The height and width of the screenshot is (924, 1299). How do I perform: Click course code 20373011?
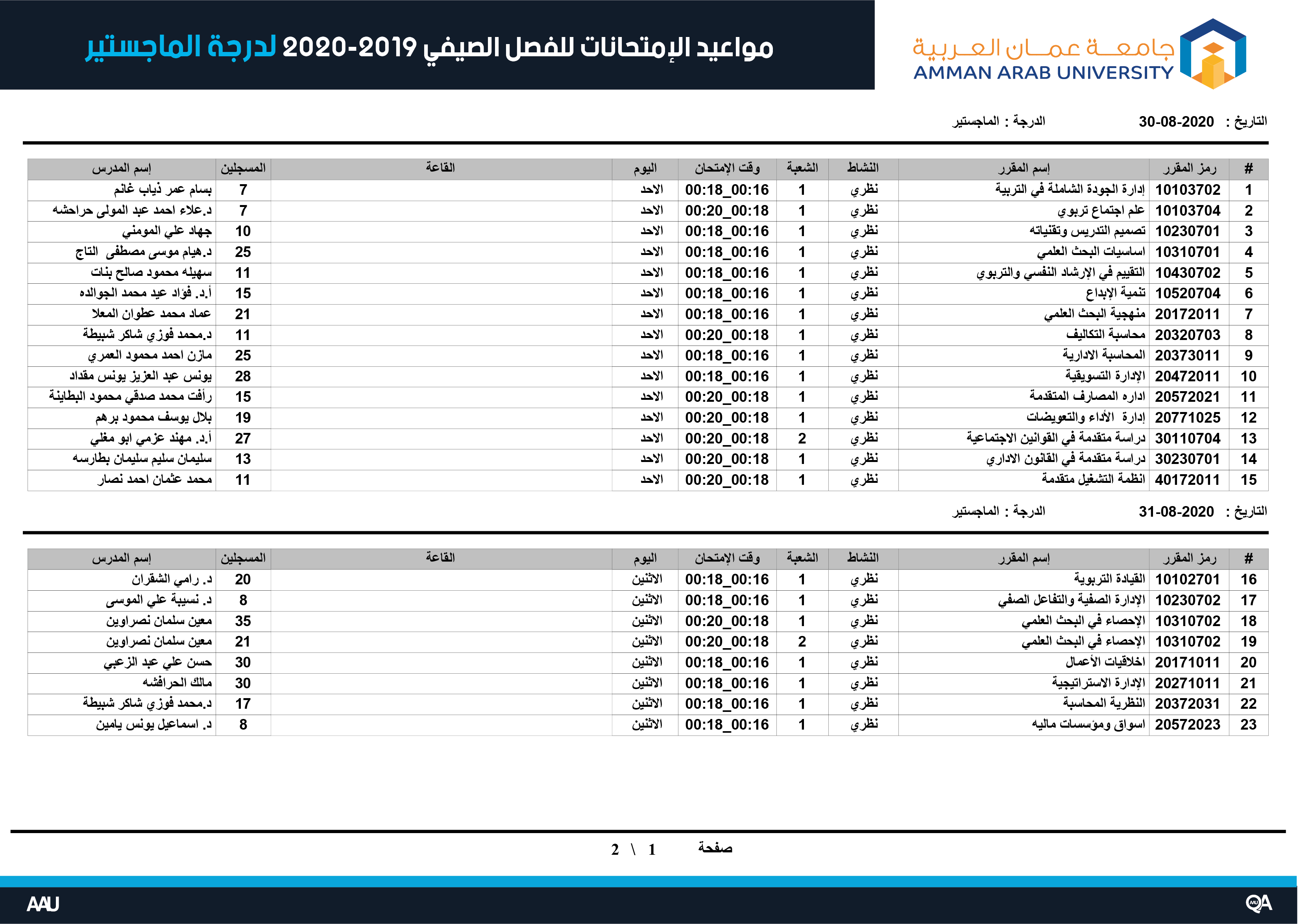point(1188,356)
